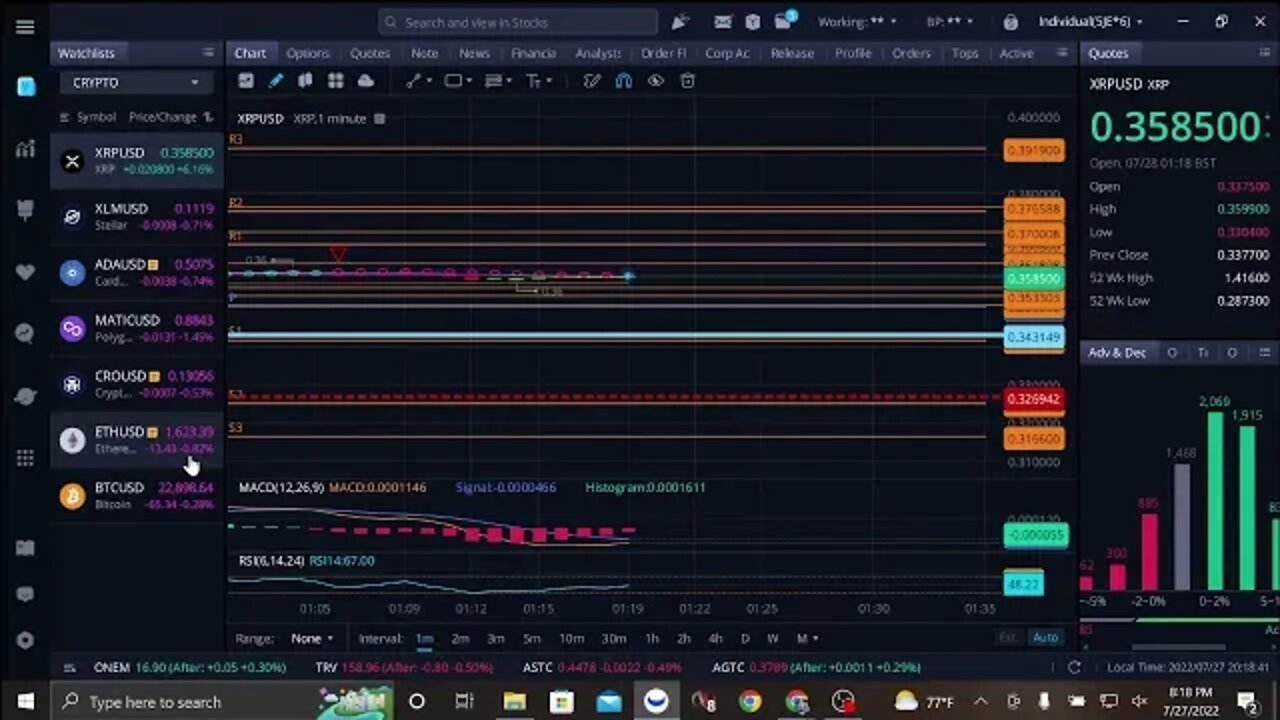Select the Adv & Dec panel tab
Viewport: 1280px width, 720px height.
1117,352
